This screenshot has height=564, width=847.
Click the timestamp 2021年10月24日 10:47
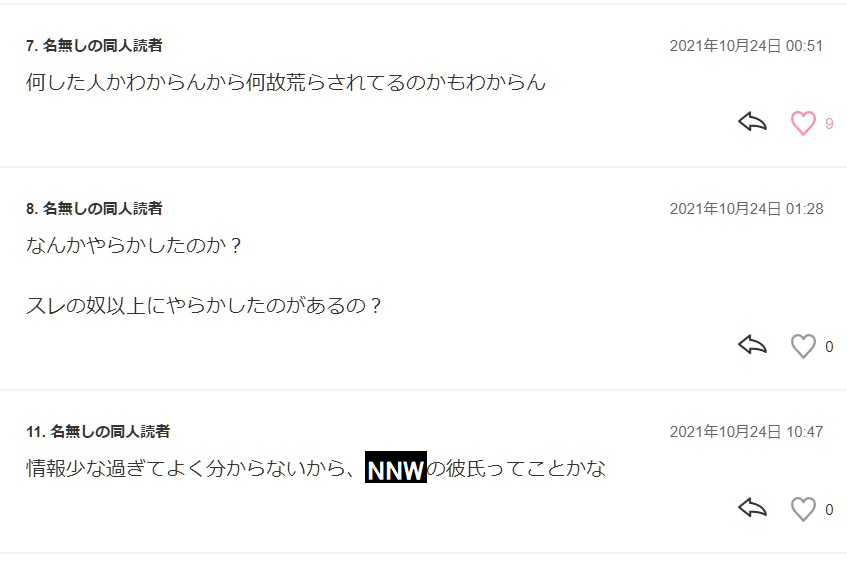point(746,432)
